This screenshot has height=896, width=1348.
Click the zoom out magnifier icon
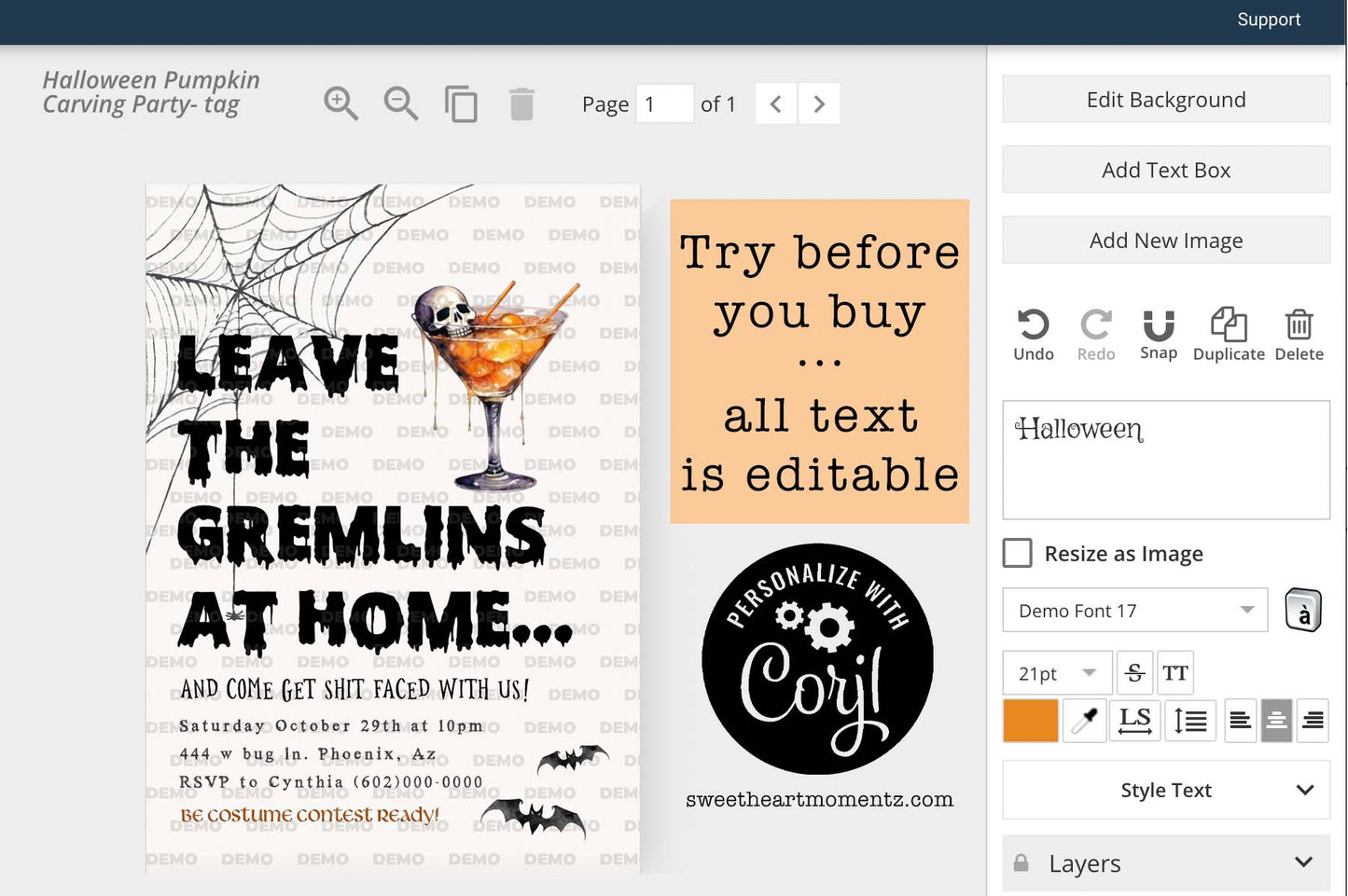pos(400,103)
